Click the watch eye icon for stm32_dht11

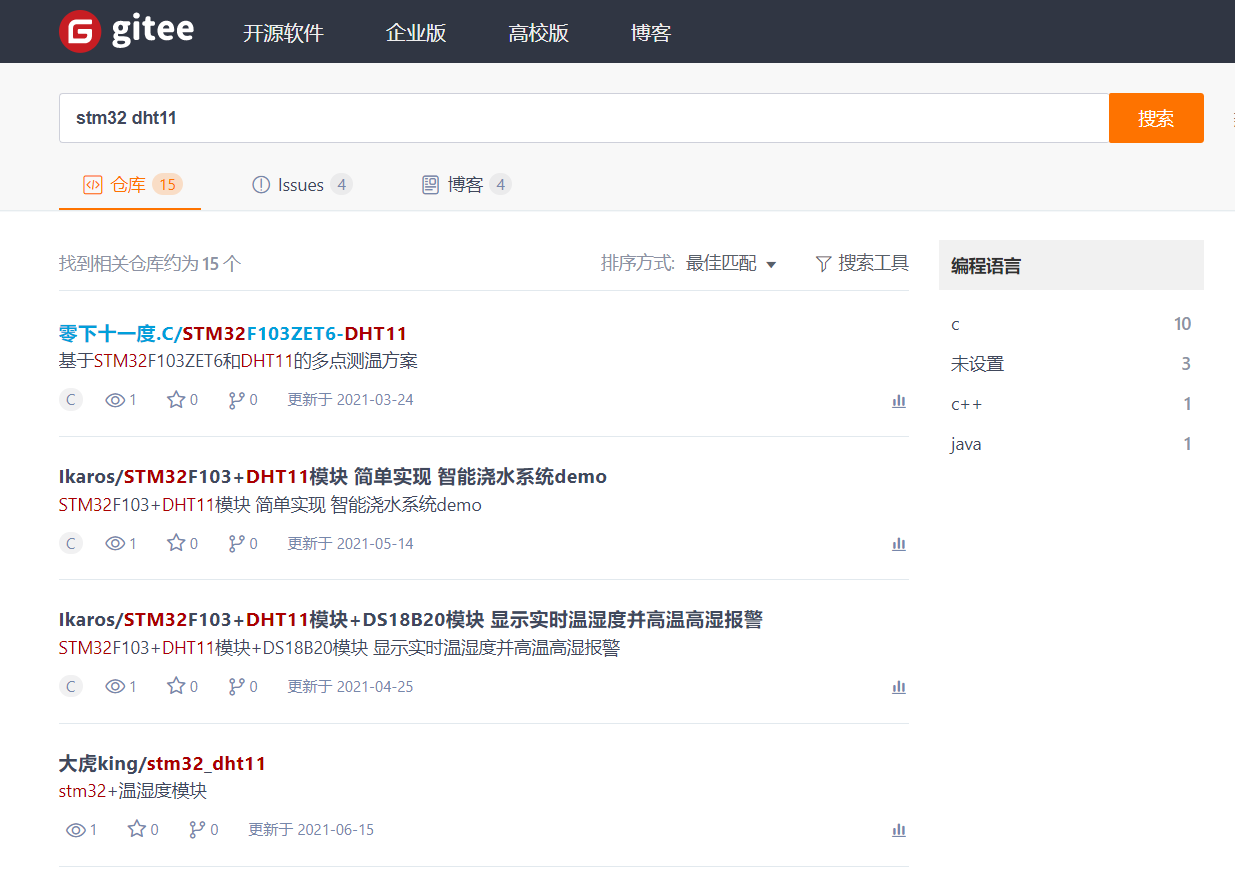point(76,830)
